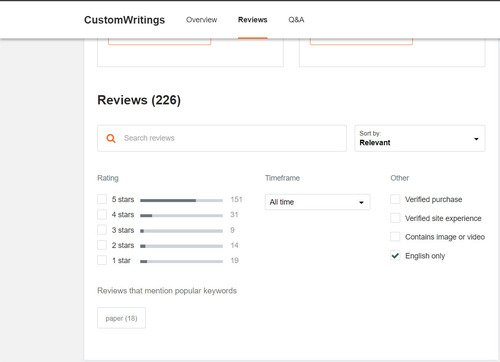
Task: Focus the Search reviews input field
Action: (x=222, y=138)
